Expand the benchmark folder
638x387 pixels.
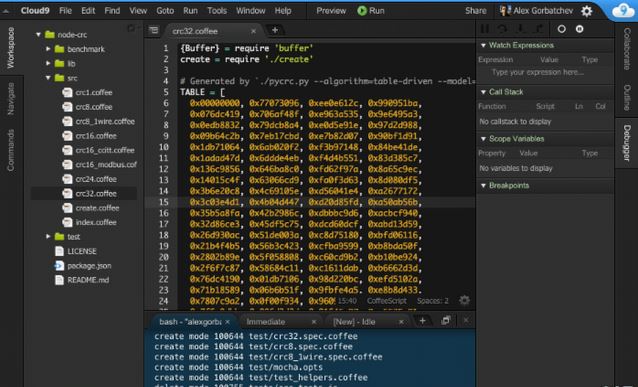coord(48,49)
